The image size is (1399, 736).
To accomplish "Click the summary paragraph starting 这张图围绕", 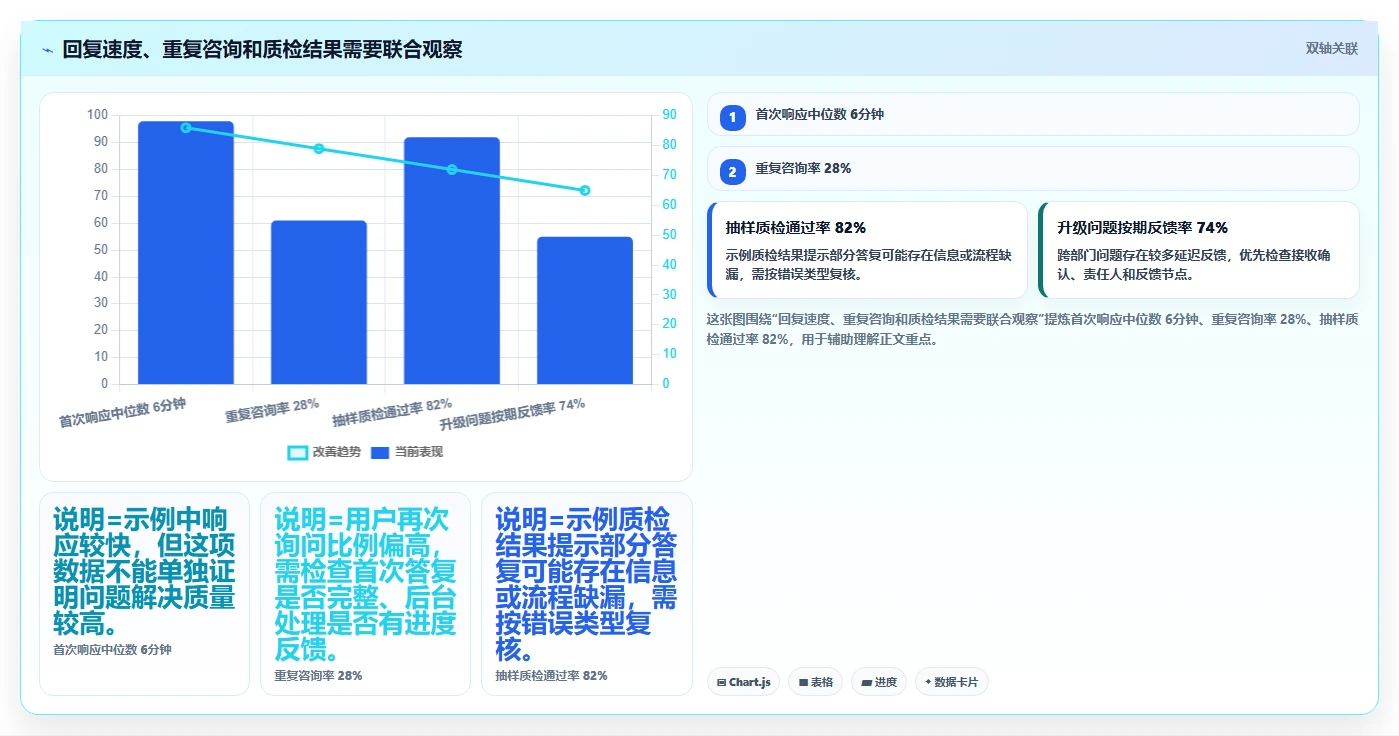I will (1033, 329).
